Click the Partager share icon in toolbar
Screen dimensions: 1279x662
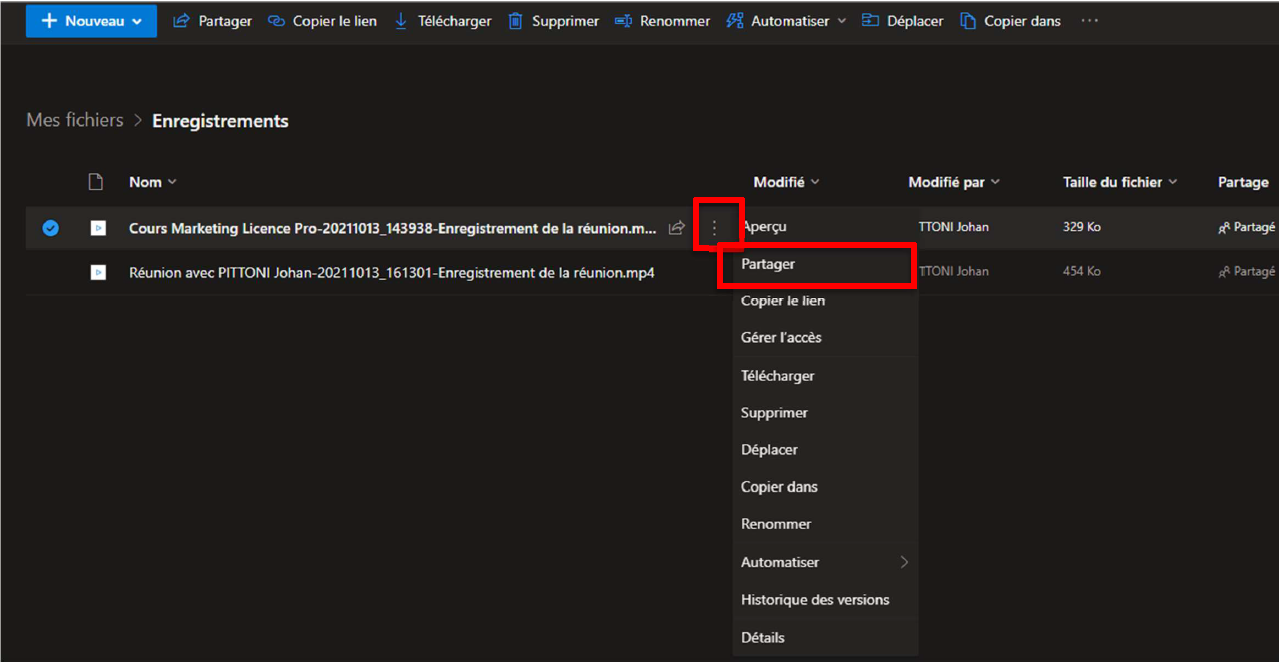coord(181,21)
